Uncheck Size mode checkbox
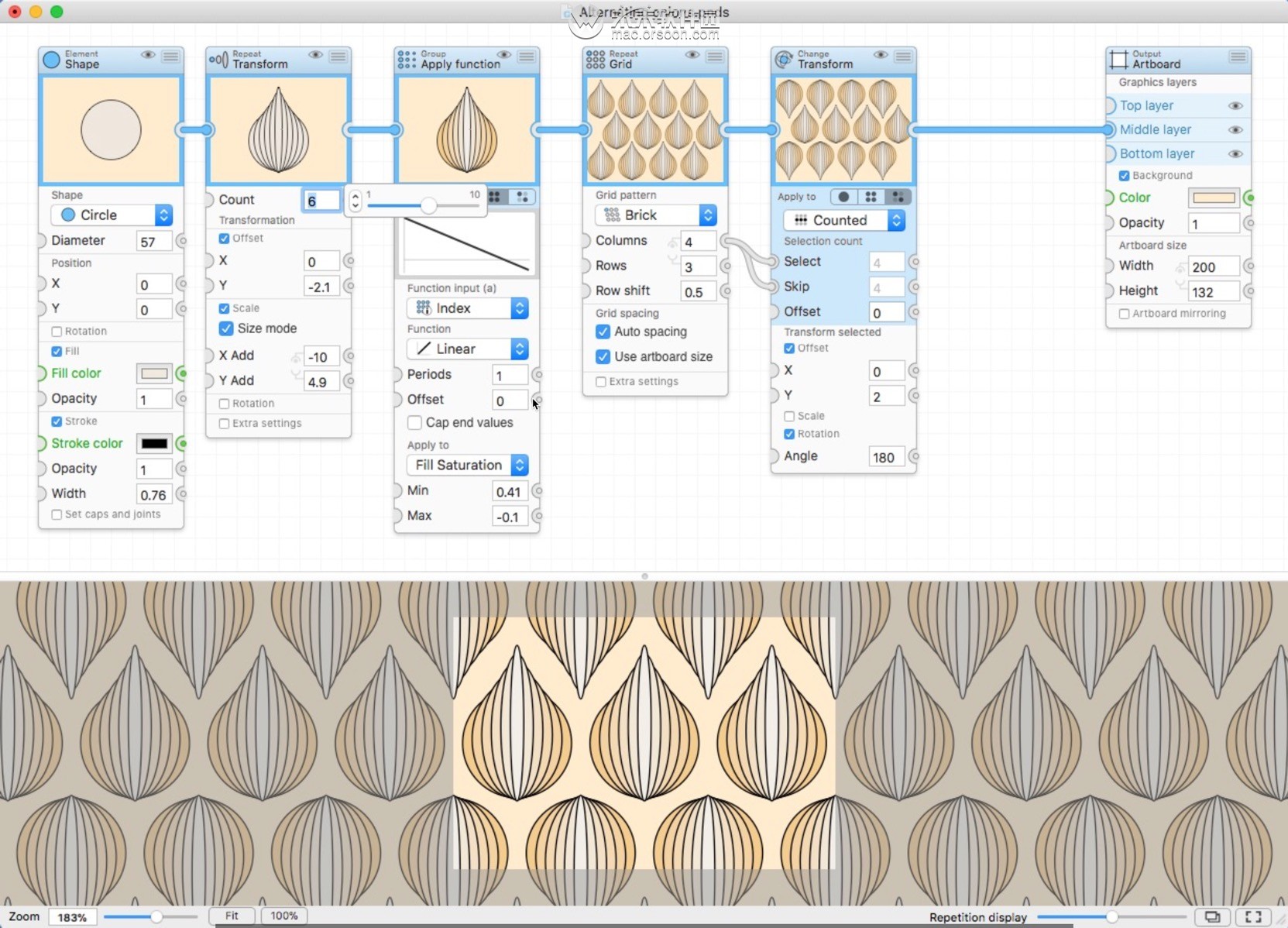 [x=226, y=328]
